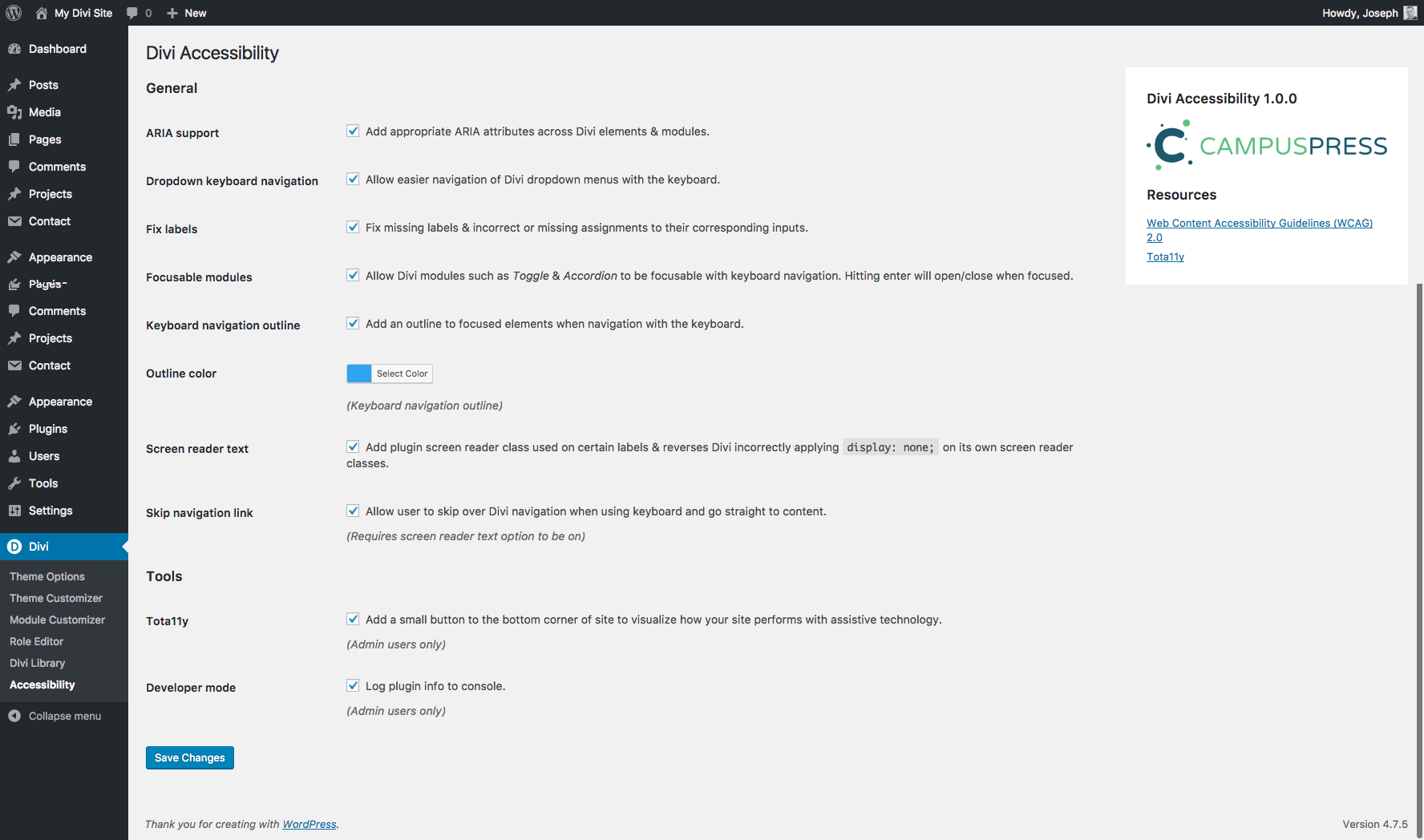Toggle the Fix labels checkbox

pyautogui.click(x=353, y=227)
